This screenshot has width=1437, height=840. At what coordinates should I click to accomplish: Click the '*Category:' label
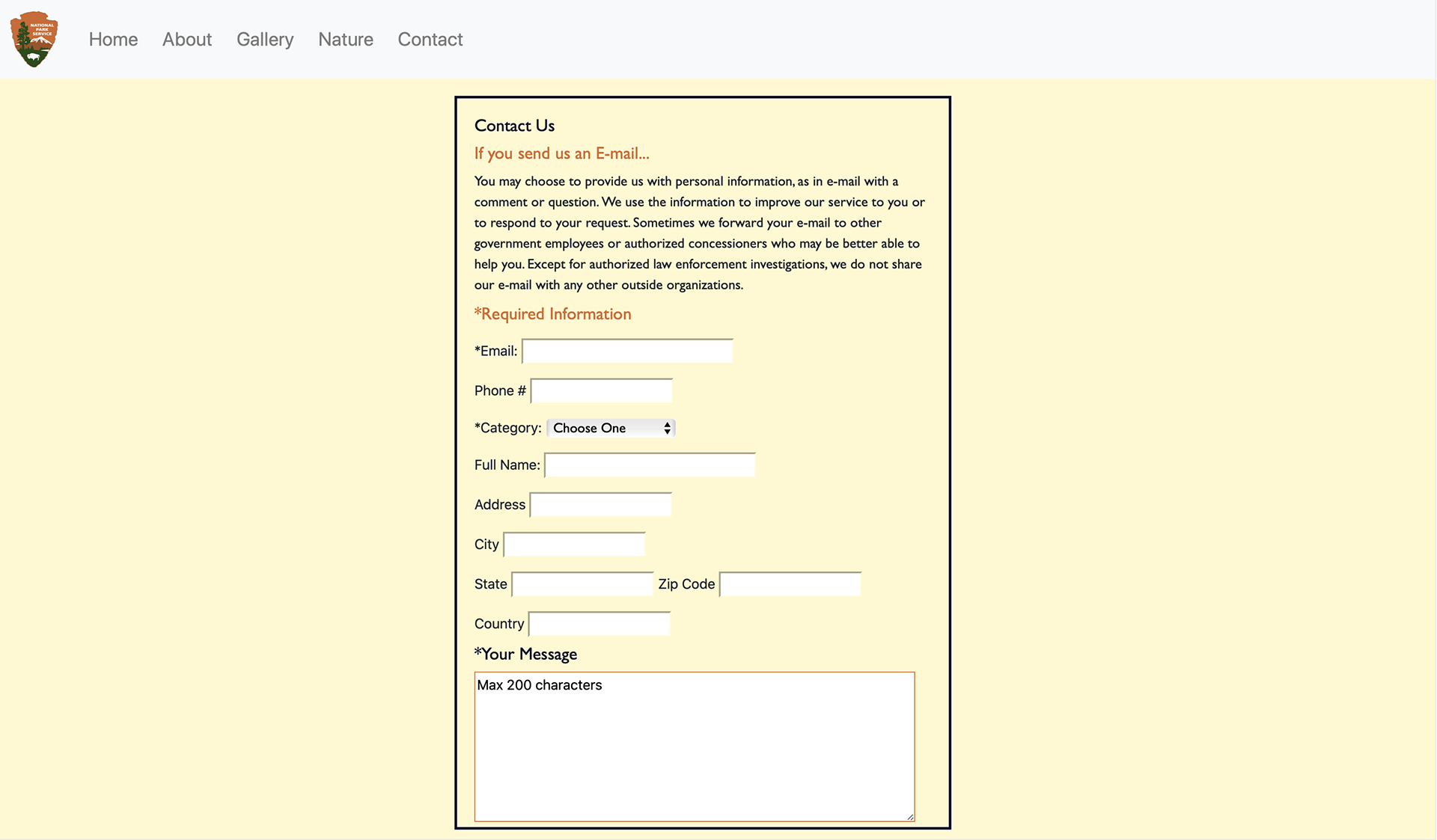click(508, 428)
